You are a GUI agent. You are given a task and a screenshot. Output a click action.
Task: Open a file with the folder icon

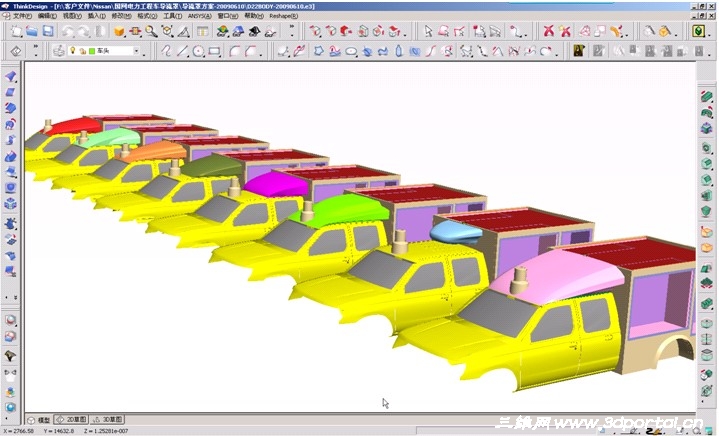click(32, 31)
